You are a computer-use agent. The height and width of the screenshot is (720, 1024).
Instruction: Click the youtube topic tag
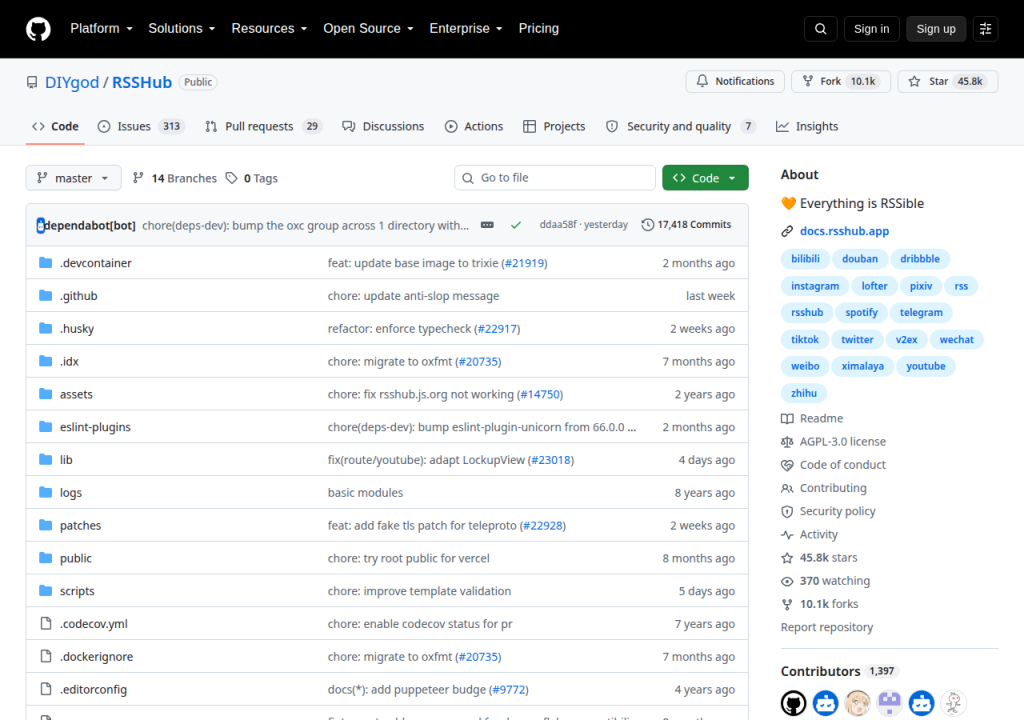click(x=925, y=366)
